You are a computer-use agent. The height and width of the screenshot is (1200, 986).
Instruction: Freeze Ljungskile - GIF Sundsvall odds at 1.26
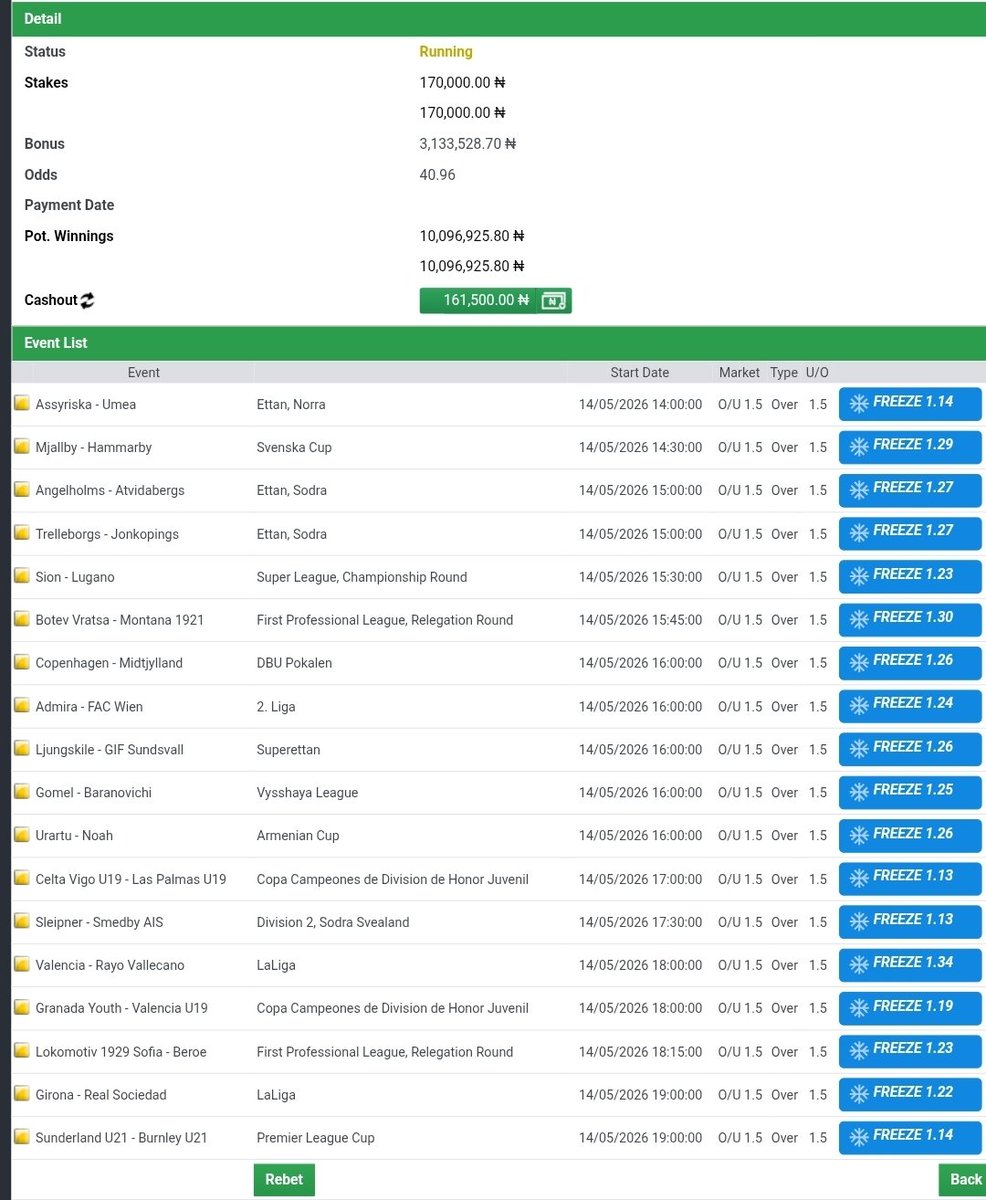pos(910,749)
